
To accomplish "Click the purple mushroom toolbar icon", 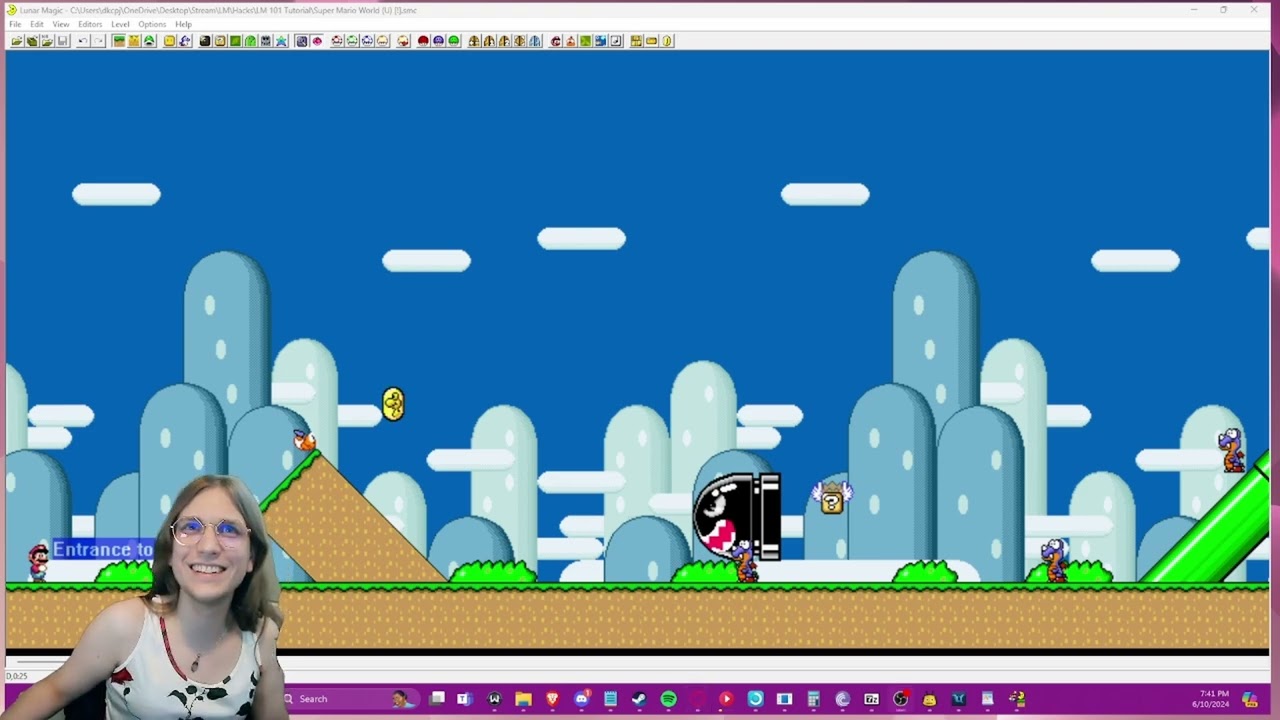I will pyautogui.click(x=438, y=41).
